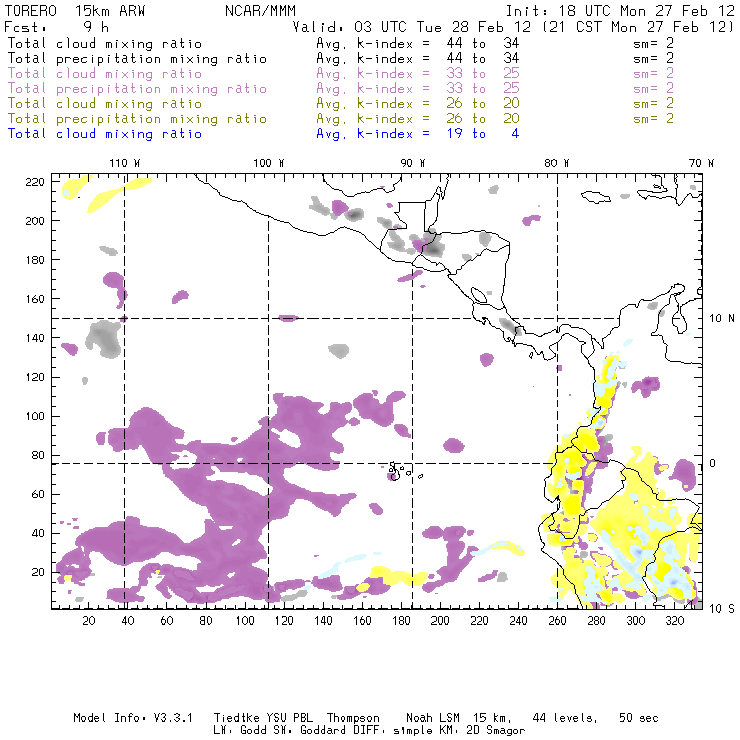
Task: Click the "70 W" longitude label
Action: pyautogui.click(x=701, y=163)
